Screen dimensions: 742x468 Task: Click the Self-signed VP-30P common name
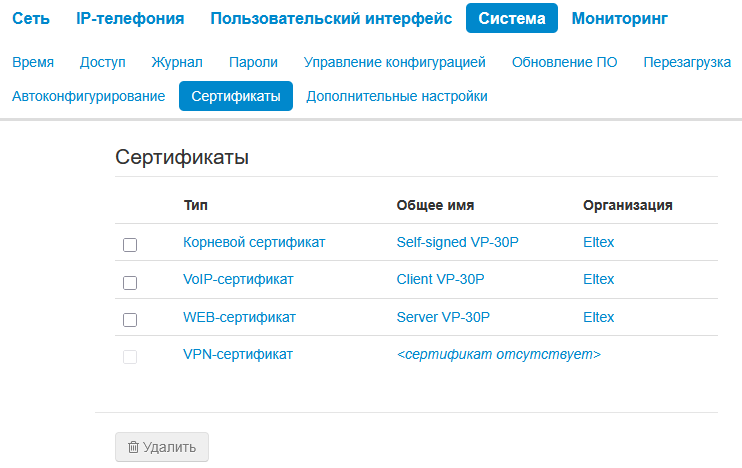[x=457, y=242]
